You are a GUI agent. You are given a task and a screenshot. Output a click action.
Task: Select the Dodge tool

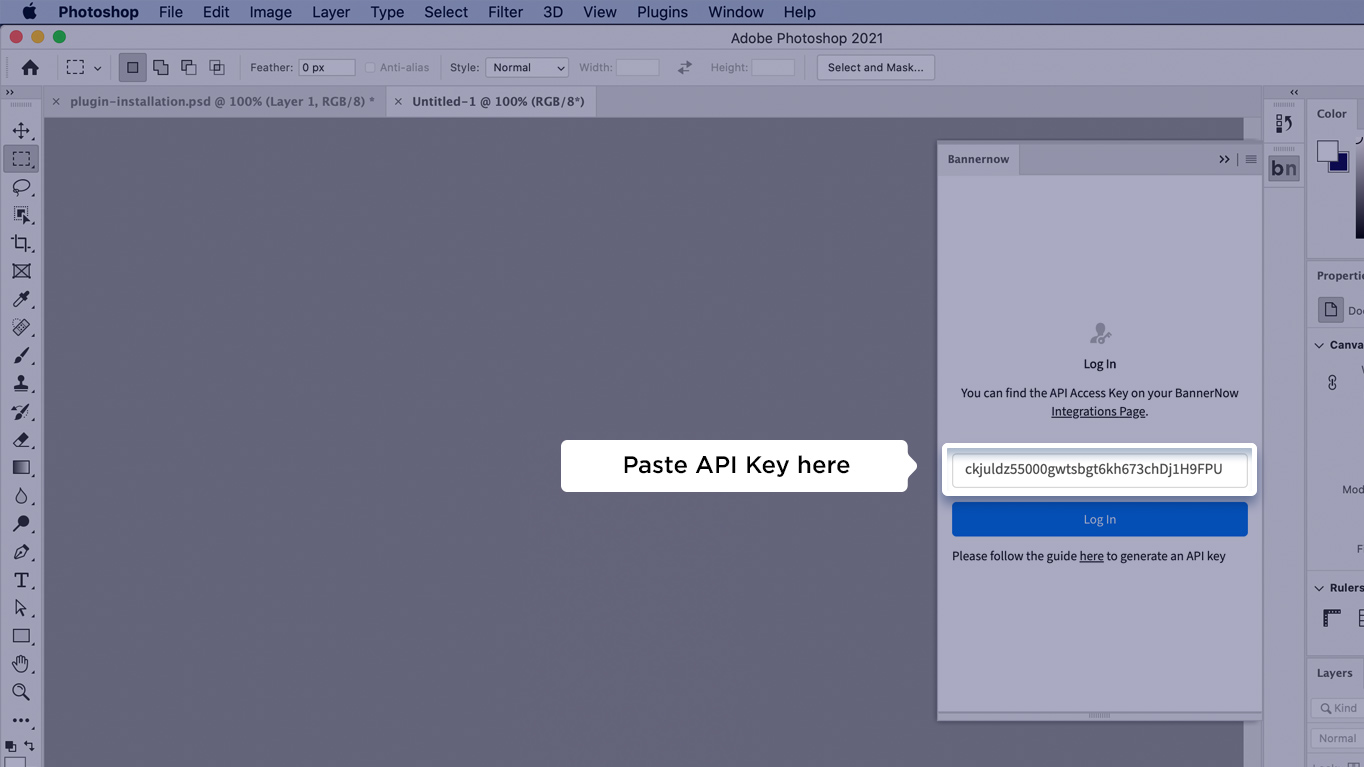coord(21,524)
